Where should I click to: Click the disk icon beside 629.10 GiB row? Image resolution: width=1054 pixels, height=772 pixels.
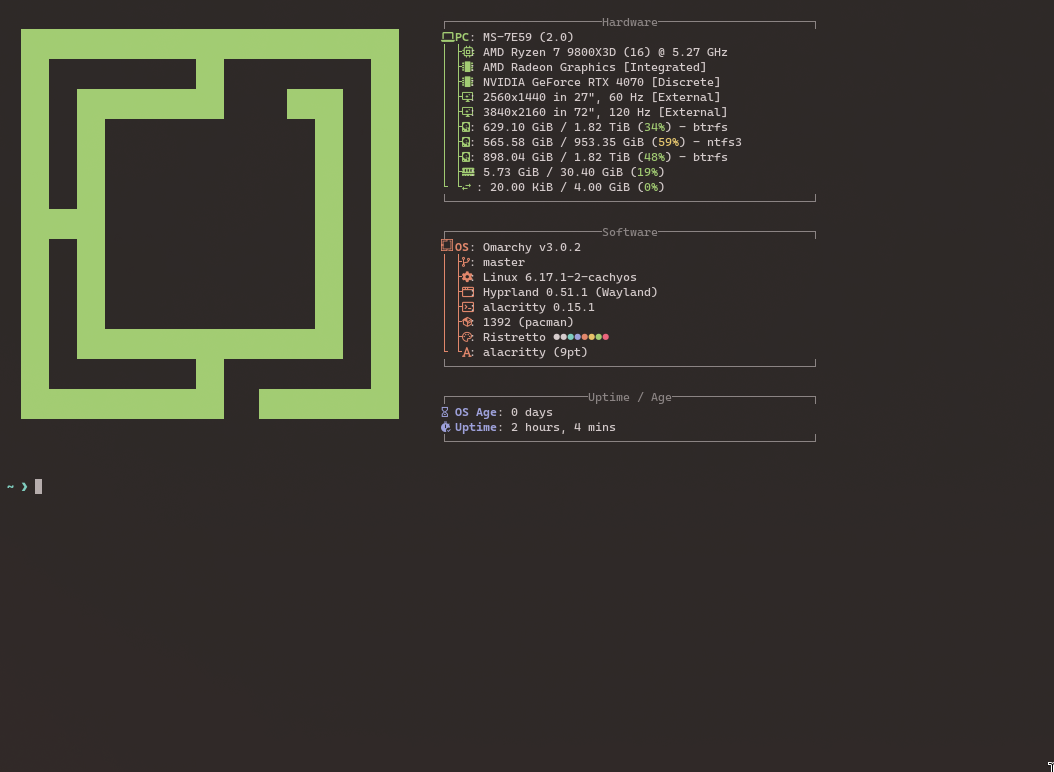466,127
